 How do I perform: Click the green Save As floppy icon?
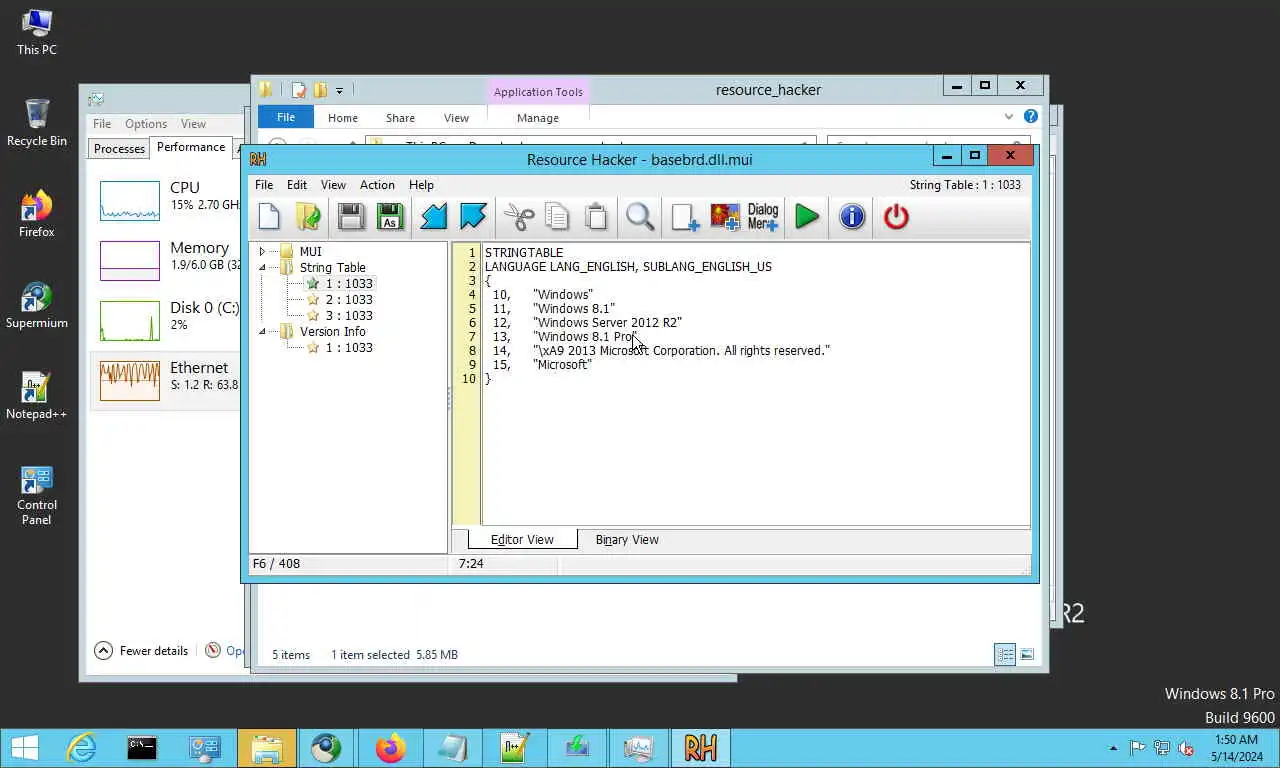pos(390,217)
